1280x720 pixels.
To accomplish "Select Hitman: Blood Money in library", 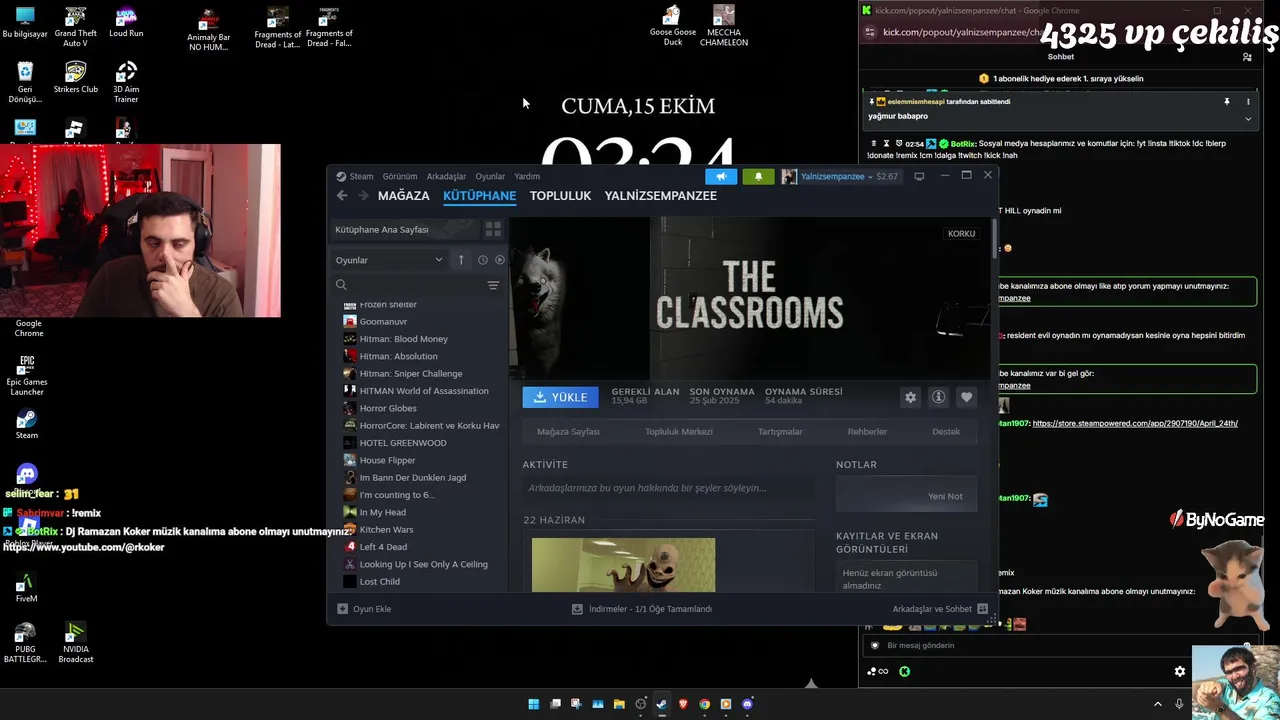I will 403,339.
